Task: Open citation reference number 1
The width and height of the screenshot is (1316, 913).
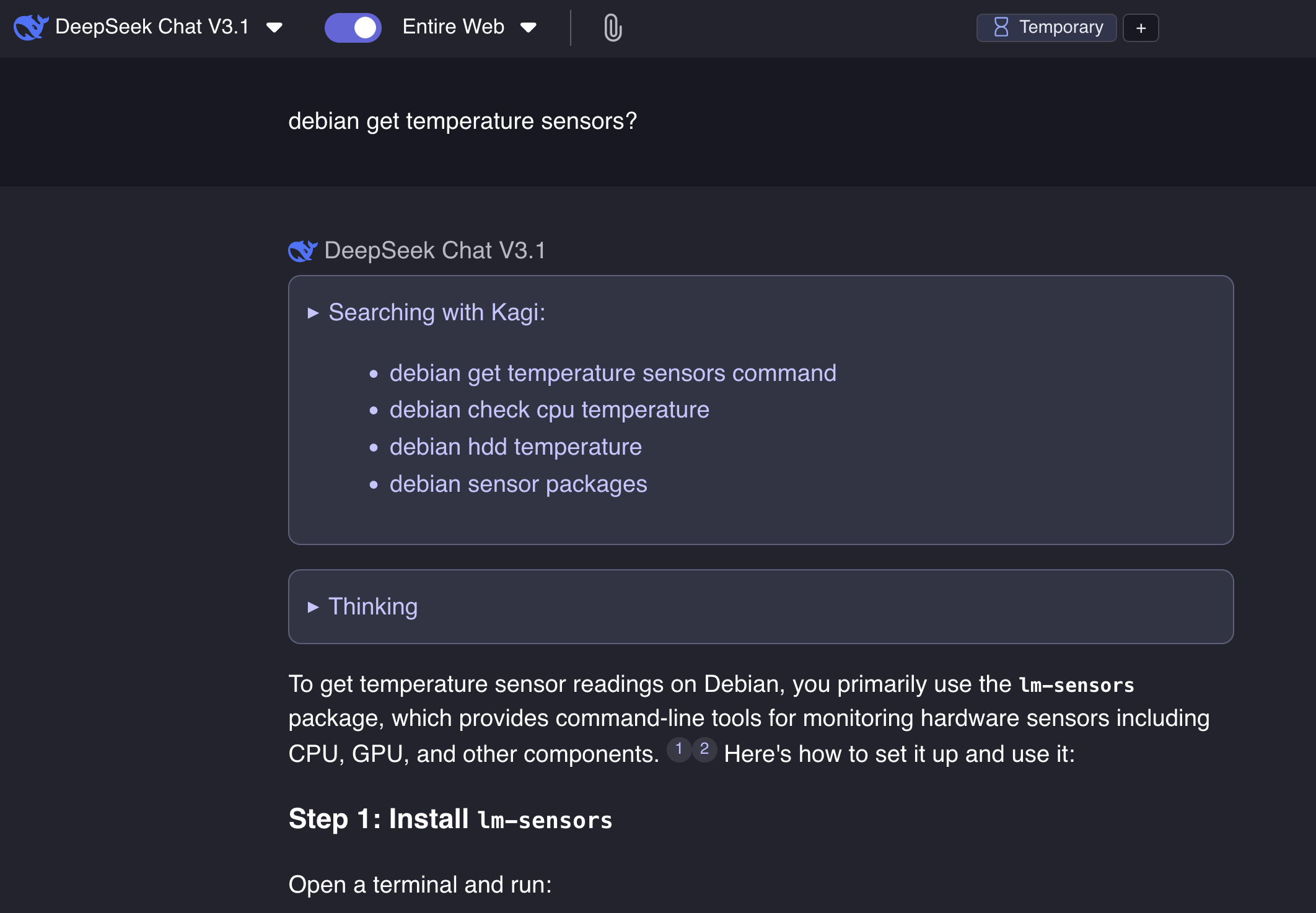Action: tap(678, 749)
